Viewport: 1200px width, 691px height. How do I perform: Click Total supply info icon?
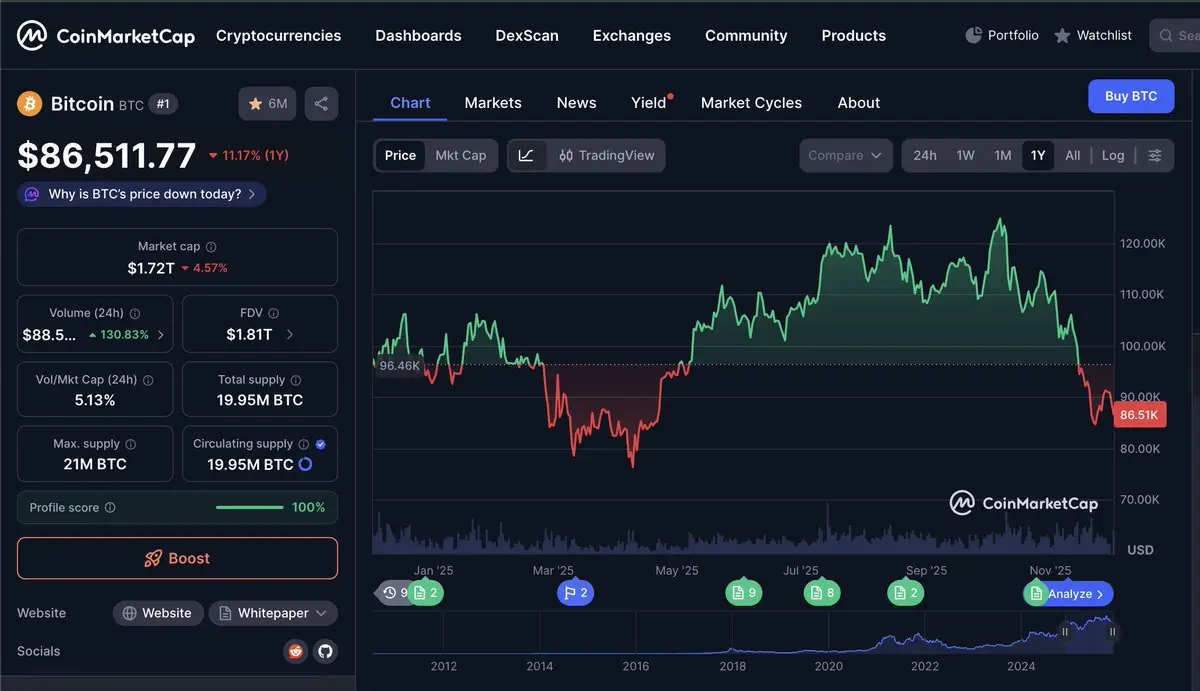[297, 380]
